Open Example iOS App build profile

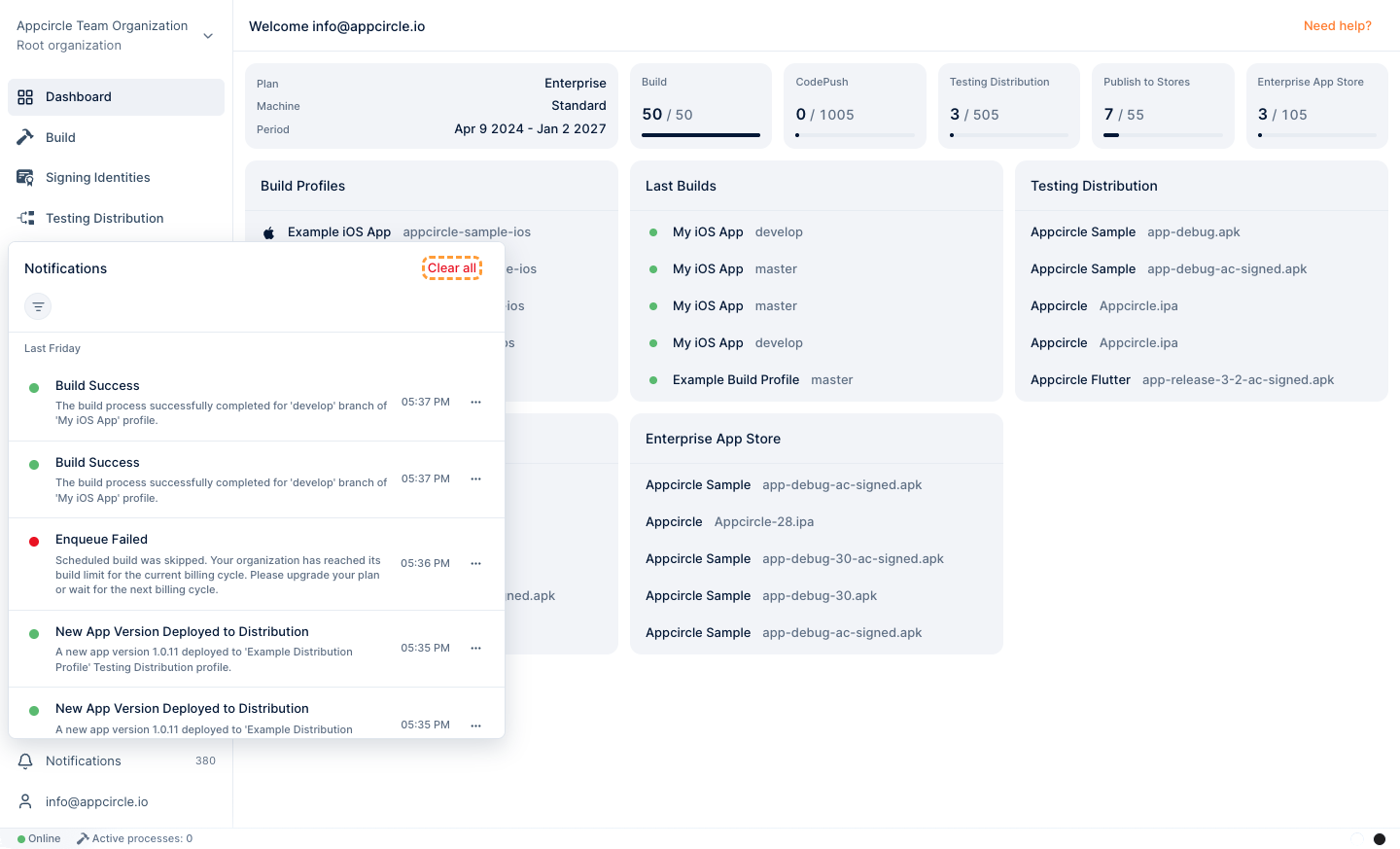[x=432, y=232]
